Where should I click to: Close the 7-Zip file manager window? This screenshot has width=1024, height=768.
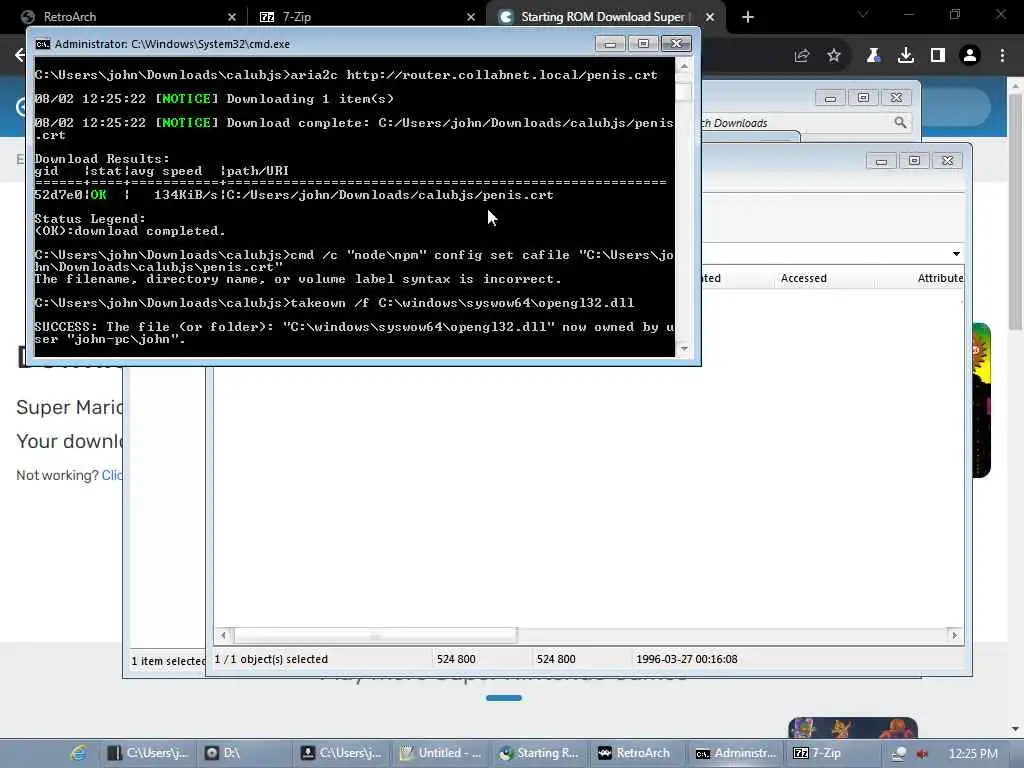tap(948, 161)
